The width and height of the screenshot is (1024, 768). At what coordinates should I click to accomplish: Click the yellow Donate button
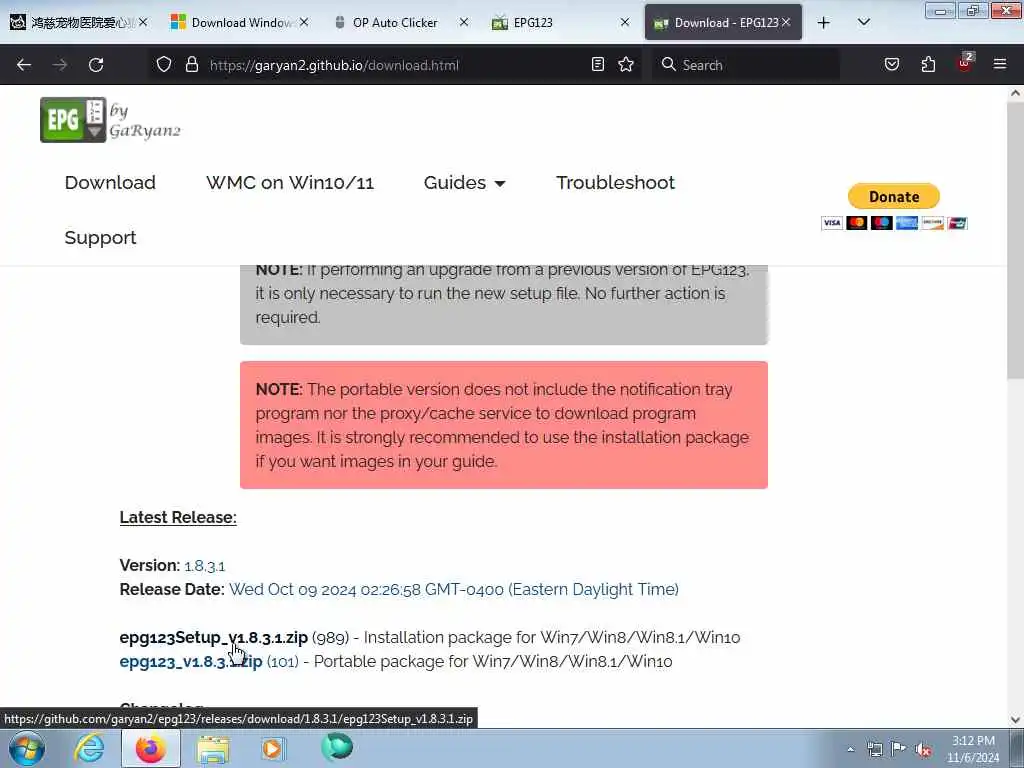(x=893, y=196)
